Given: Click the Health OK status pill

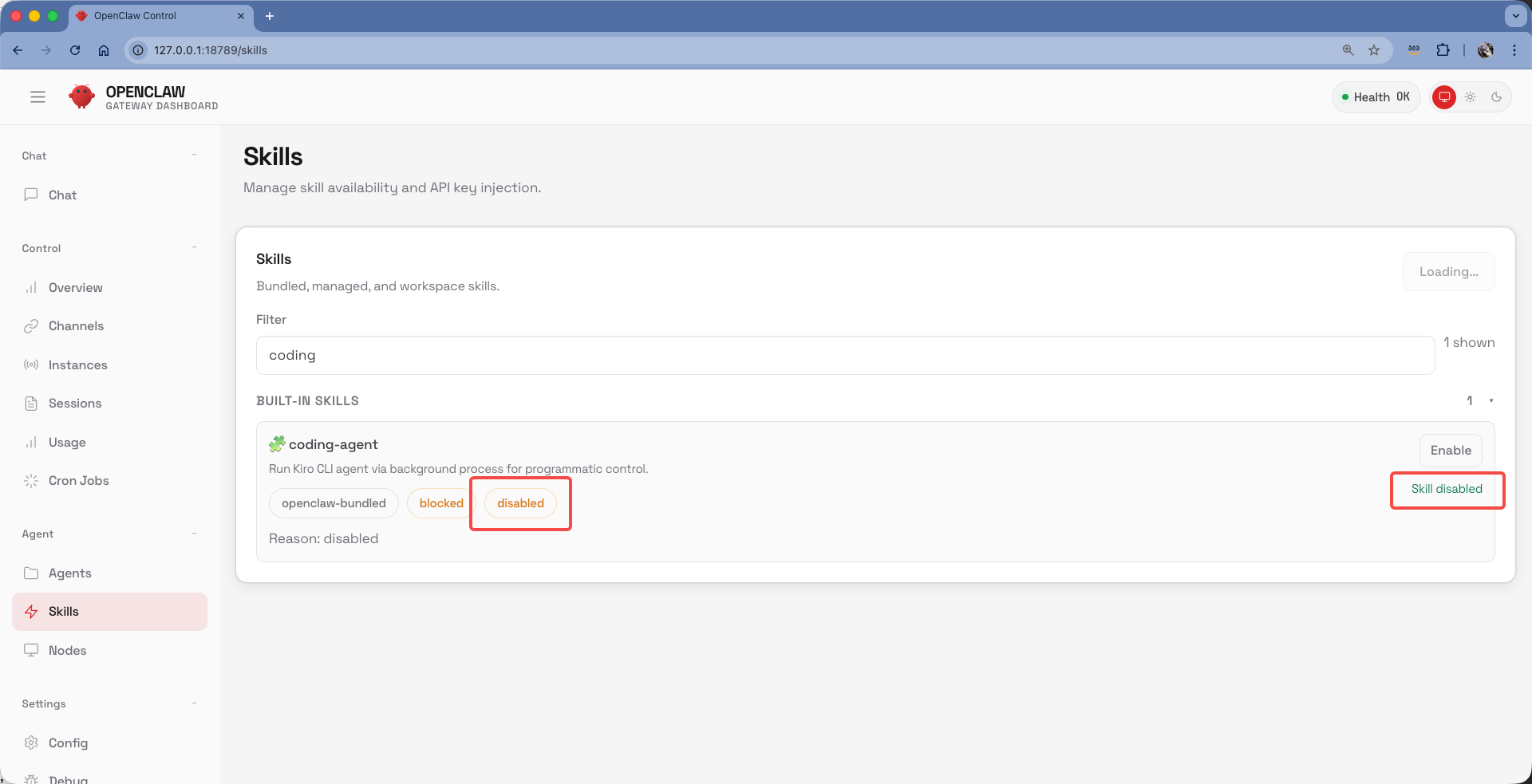Looking at the screenshot, I should point(1376,97).
